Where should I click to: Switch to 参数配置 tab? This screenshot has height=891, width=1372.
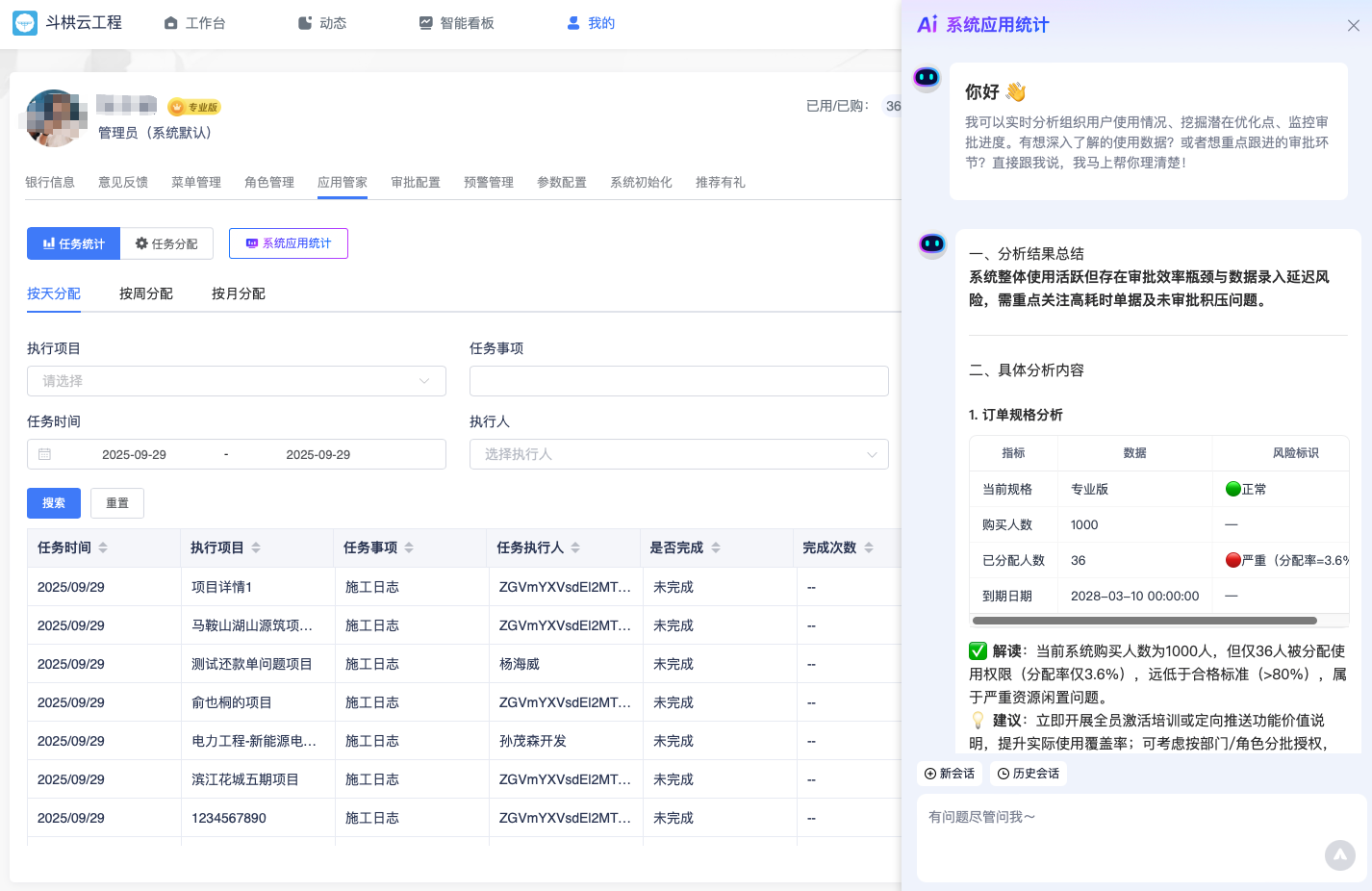(562, 182)
